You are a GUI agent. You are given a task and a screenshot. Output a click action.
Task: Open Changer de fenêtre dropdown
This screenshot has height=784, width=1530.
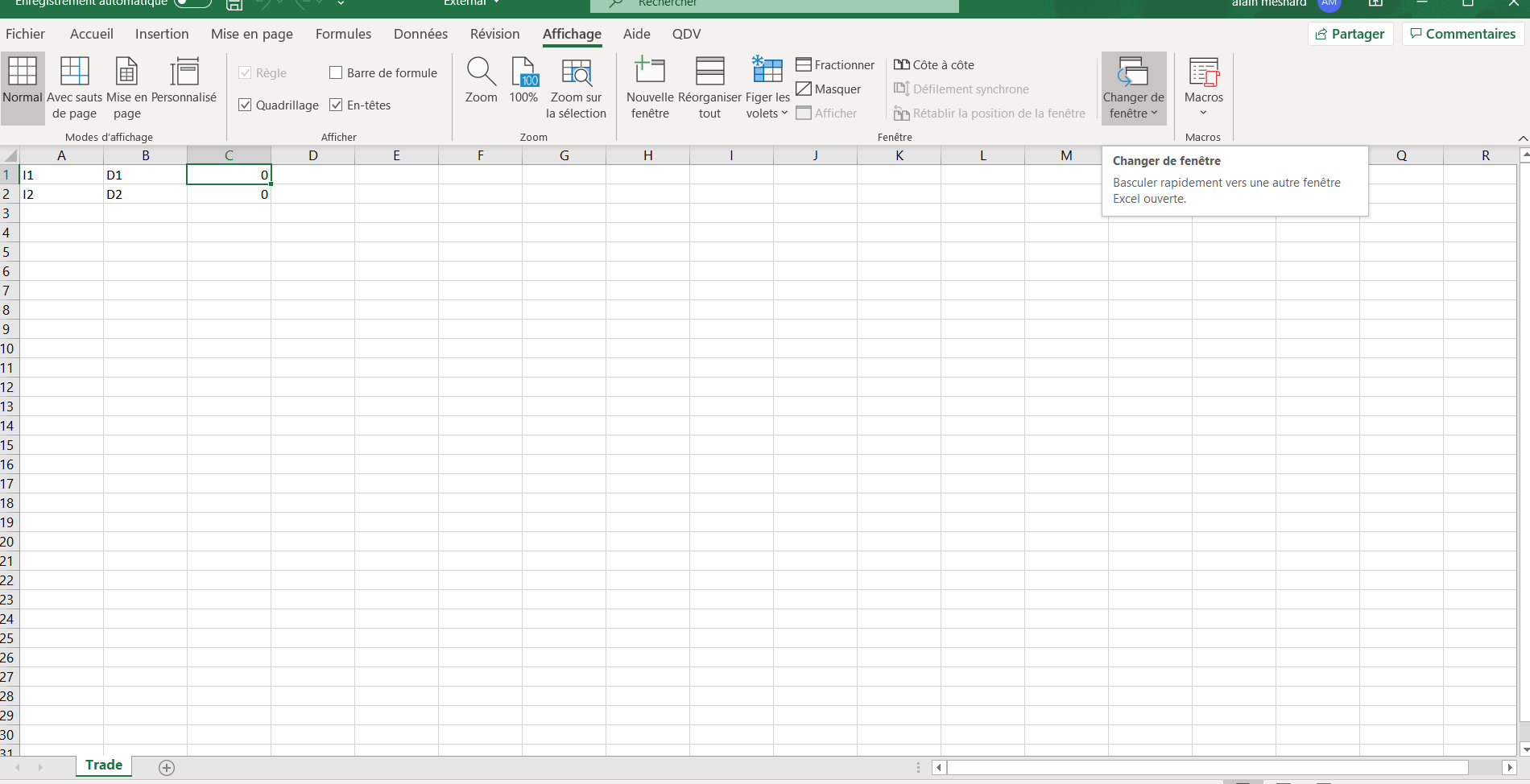point(1134,88)
